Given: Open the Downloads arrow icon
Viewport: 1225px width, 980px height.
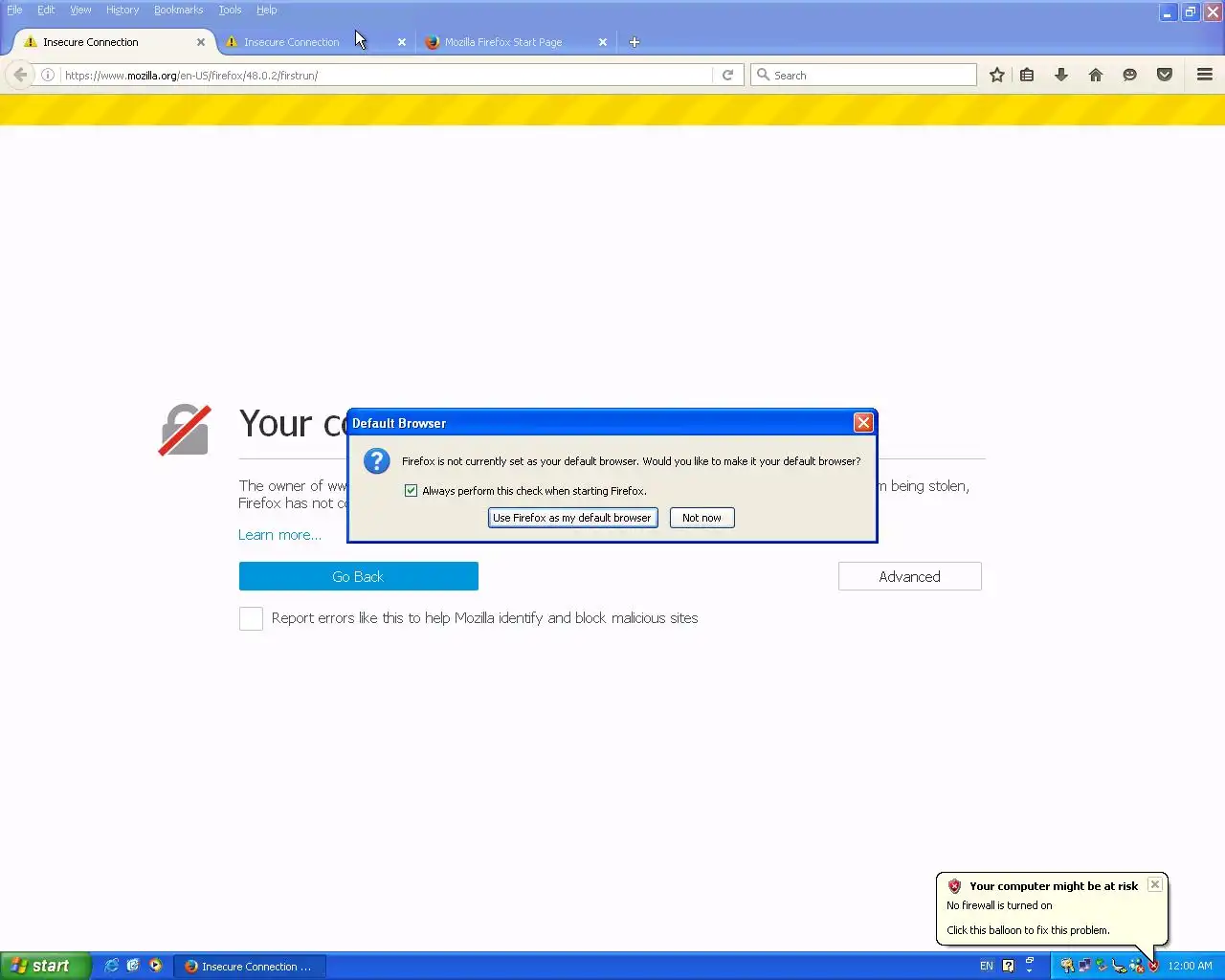Looking at the screenshot, I should [x=1061, y=75].
